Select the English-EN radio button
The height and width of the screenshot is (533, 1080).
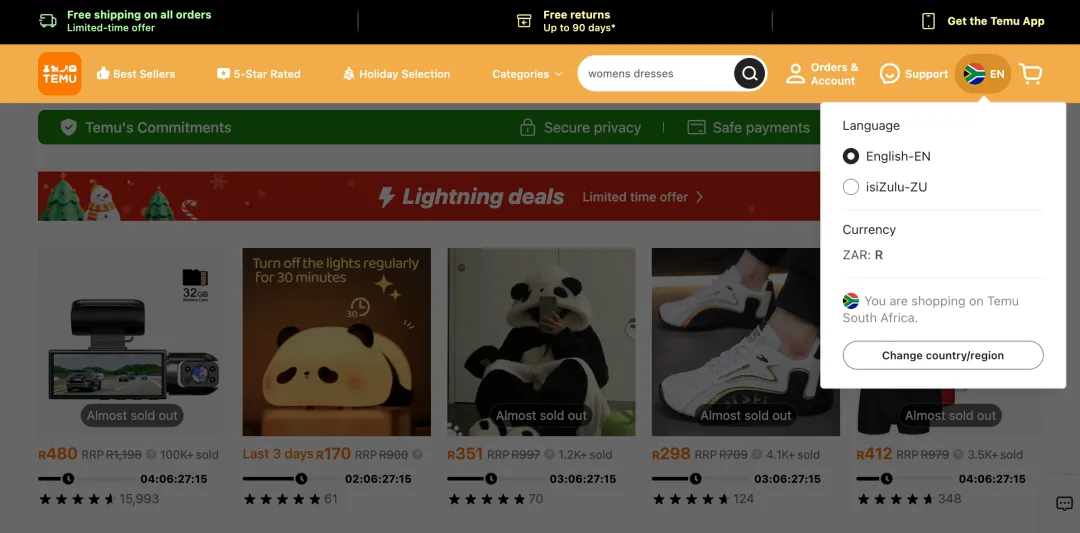click(x=851, y=156)
